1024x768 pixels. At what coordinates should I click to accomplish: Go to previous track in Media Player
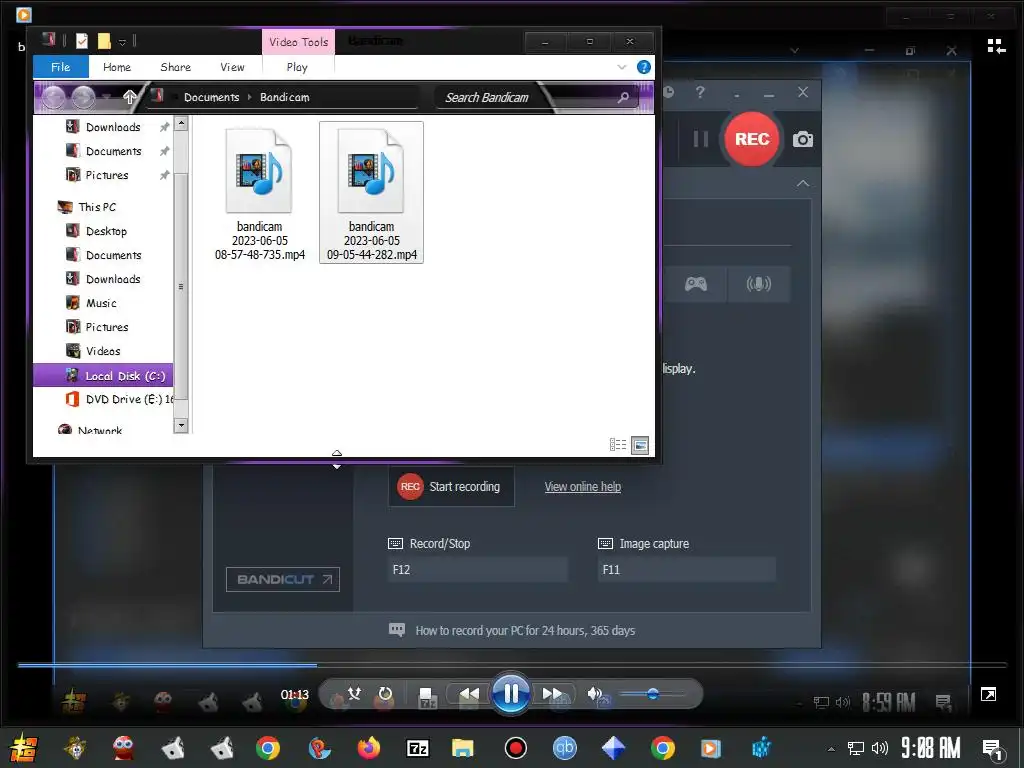[468, 693]
